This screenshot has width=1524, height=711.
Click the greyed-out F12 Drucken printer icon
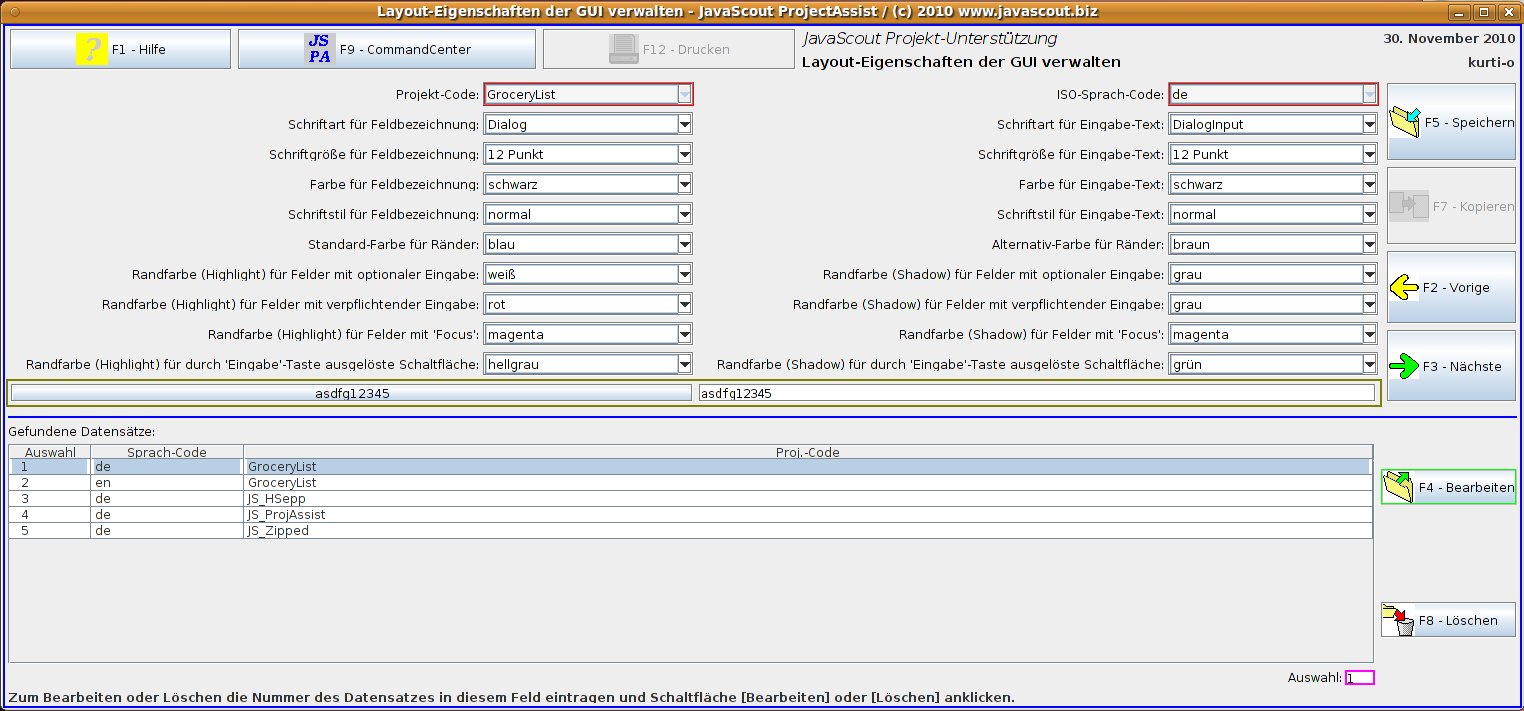pyautogui.click(x=624, y=49)
